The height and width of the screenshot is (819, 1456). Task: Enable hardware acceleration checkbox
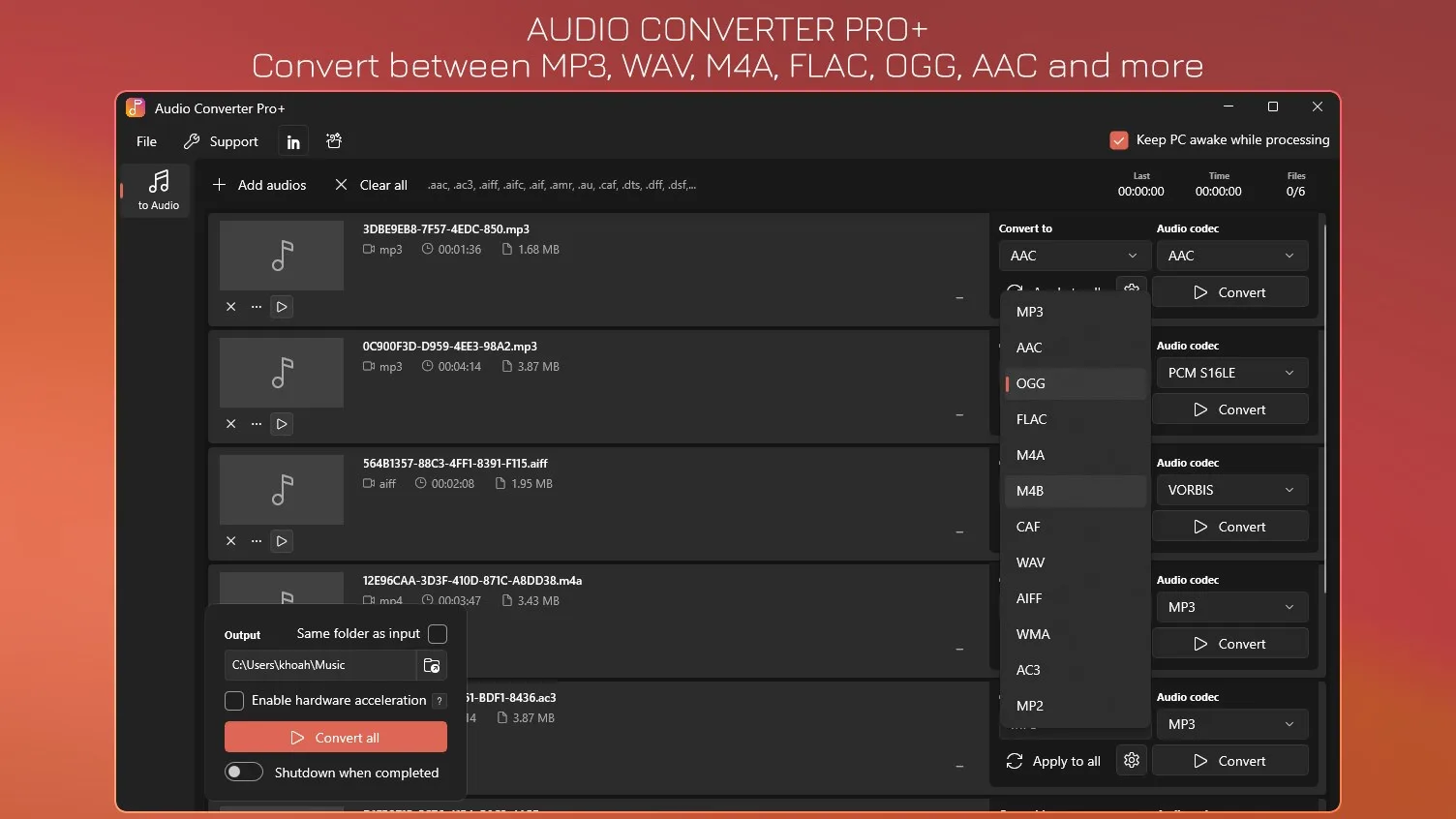click(234, 700)
